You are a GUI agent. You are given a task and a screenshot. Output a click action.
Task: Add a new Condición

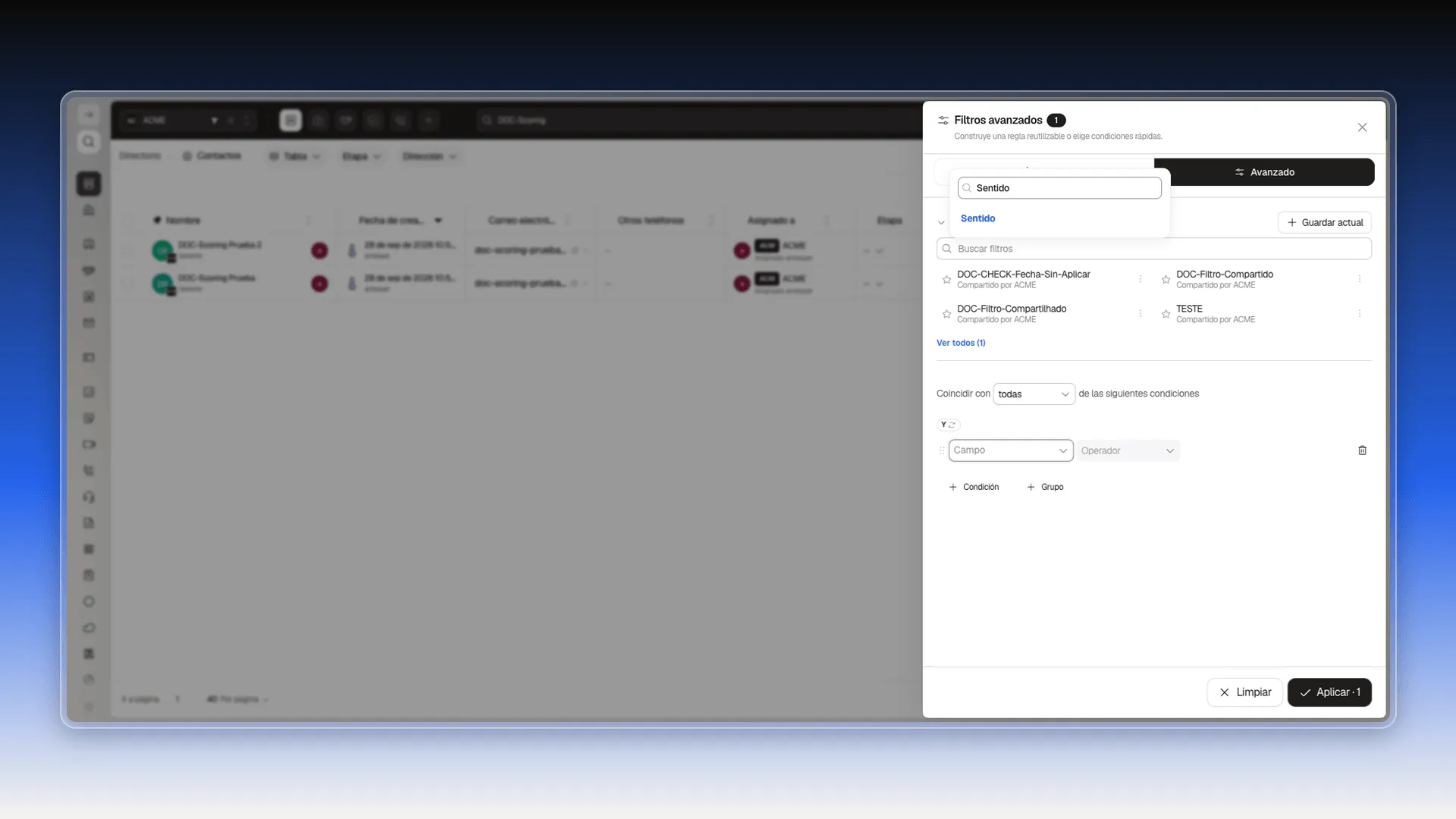coord(974,487)
